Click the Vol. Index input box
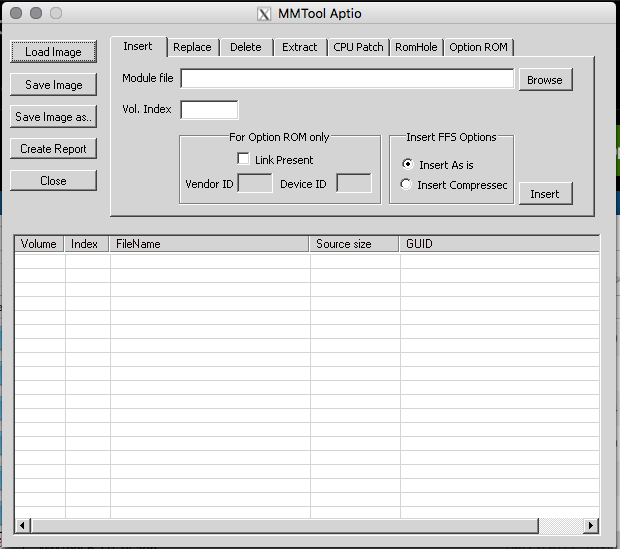620x549 pixels. (209, 110)
